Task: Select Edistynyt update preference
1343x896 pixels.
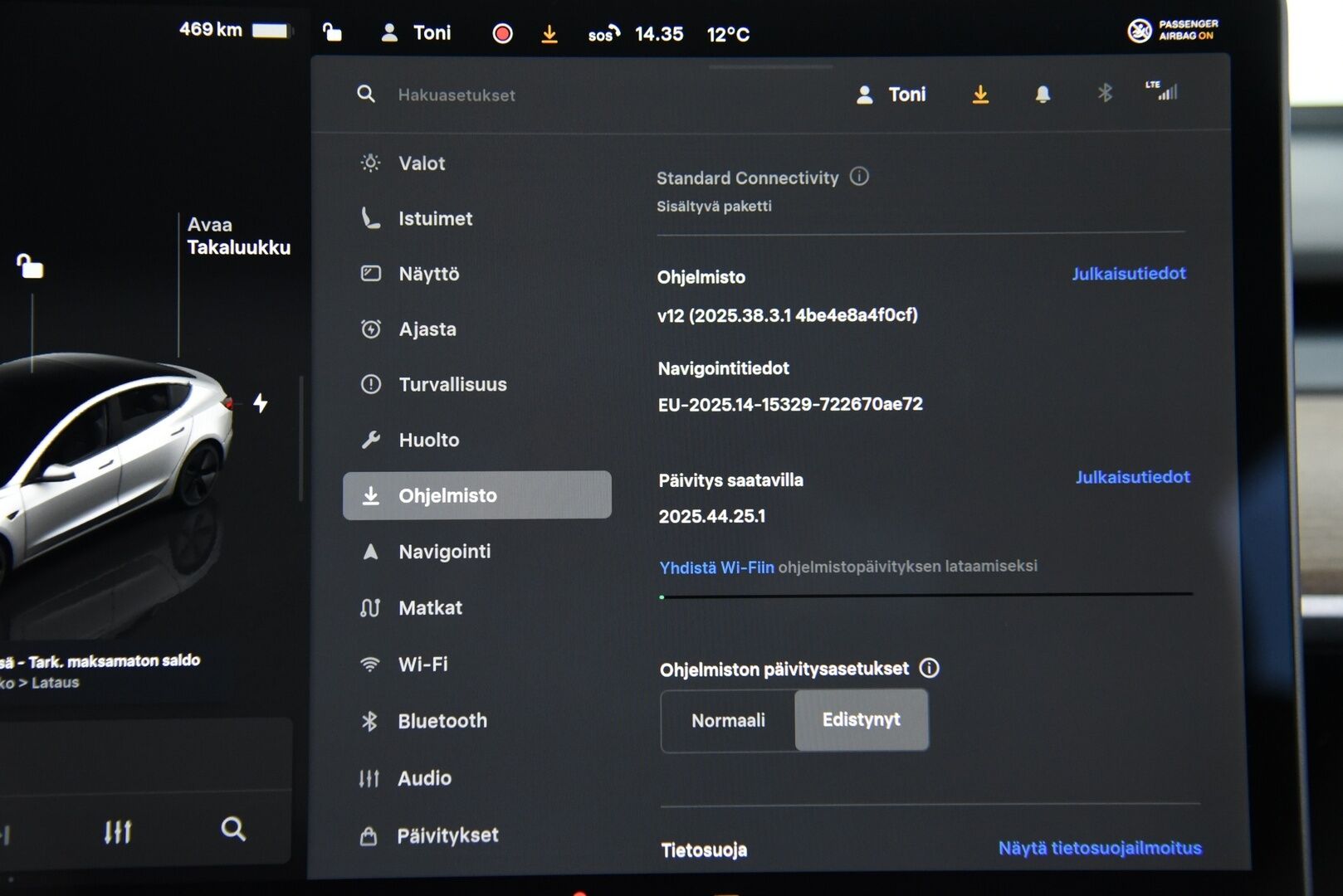Action: (x=862, y=721)
